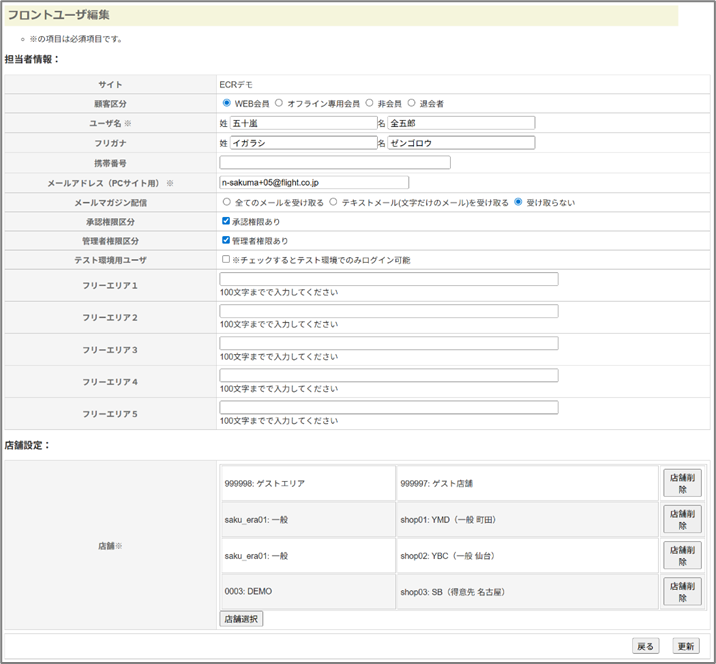Image resolution: width=716 pixels, height=664 pixels.
Task: Click the 更新 update button
Action: 685,646
